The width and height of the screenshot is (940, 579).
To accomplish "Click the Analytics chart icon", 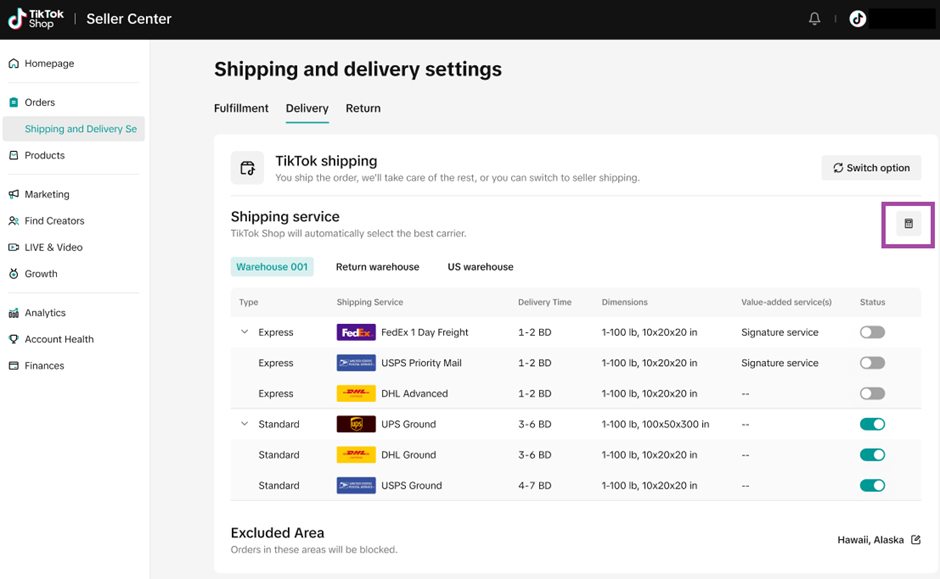I will tap(14, 312).
